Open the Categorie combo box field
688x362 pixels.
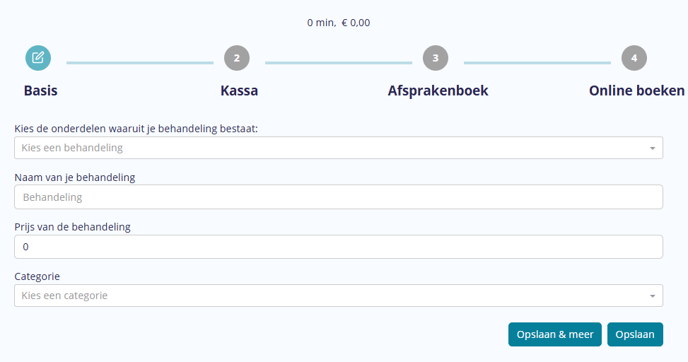click(338, 295)
